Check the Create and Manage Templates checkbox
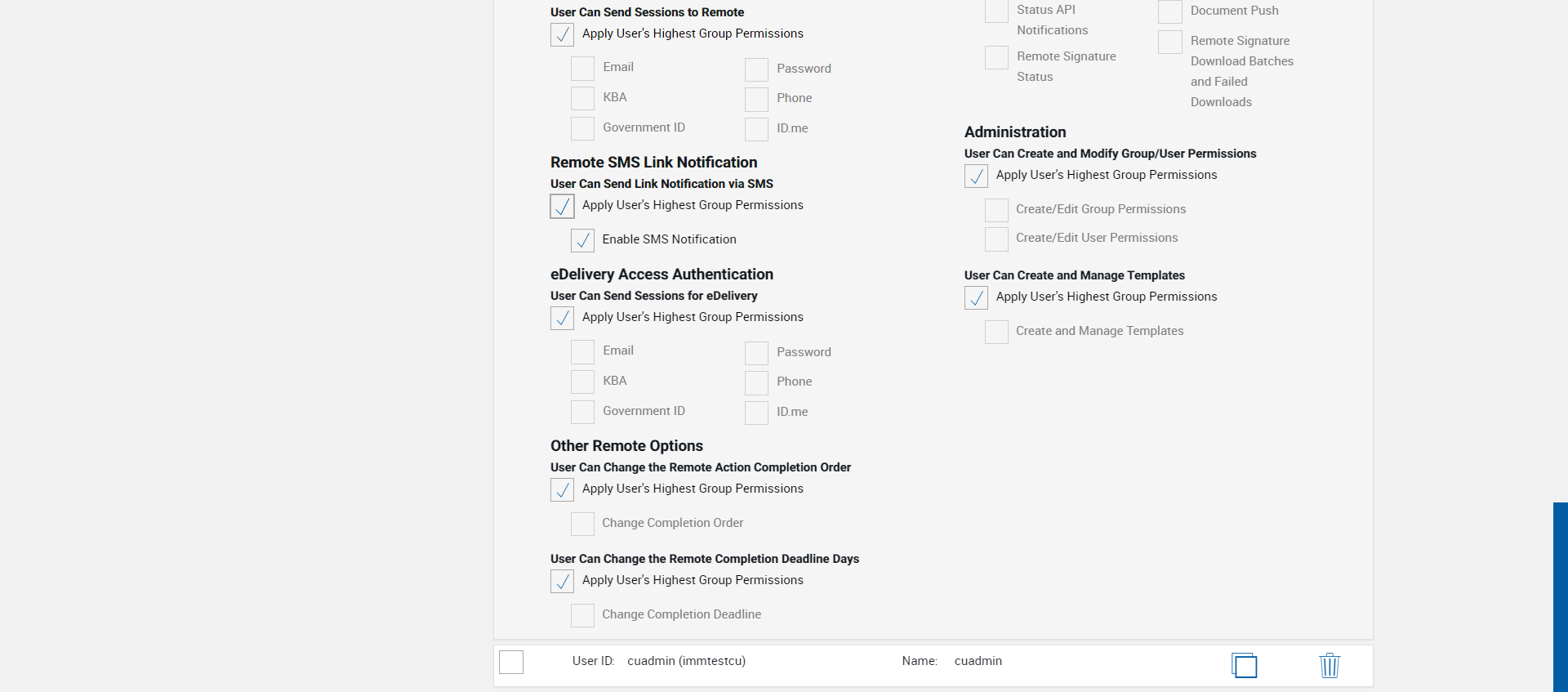Screen dimensions: 1568x692 [996, 332]
